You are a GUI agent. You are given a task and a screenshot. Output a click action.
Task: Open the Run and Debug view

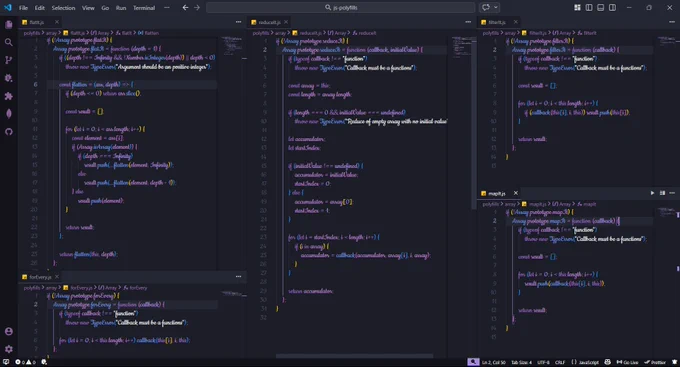[9, 78]
